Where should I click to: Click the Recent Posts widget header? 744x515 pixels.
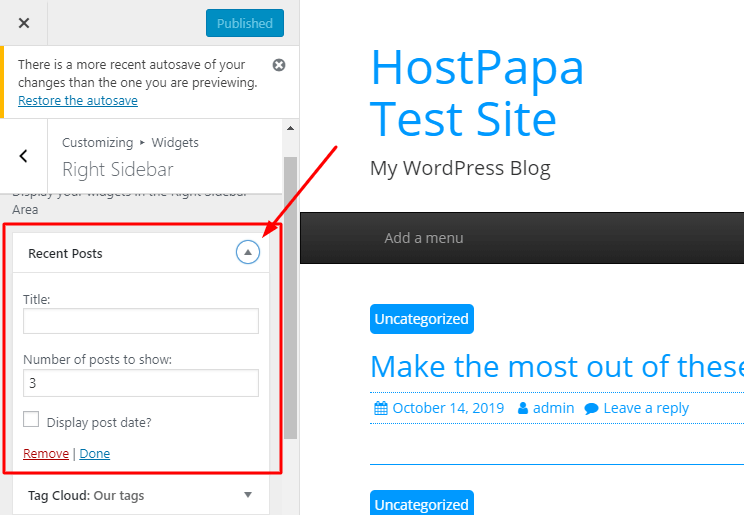coord(141,253)
